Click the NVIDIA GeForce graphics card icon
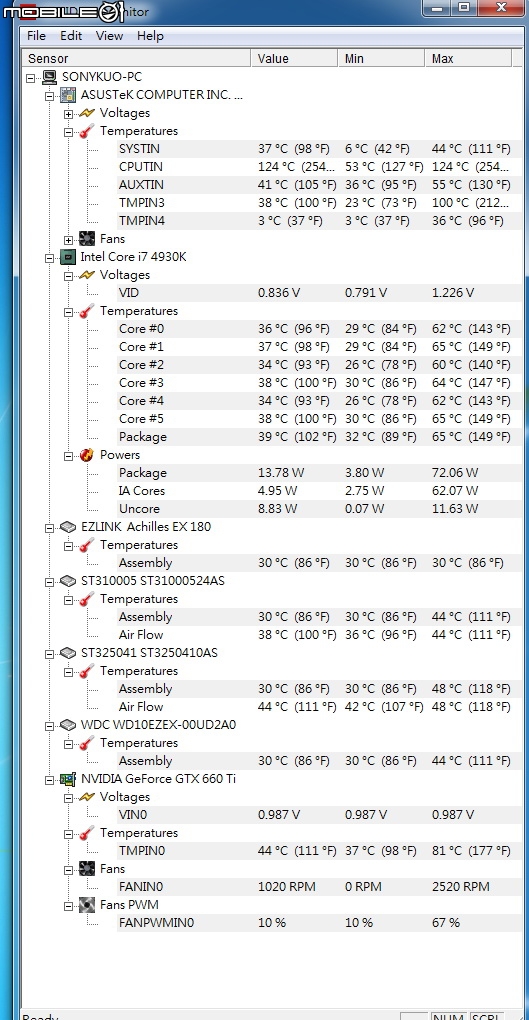Image resolution: width=529 pixels, height=1020 pixels. [67, 779]
